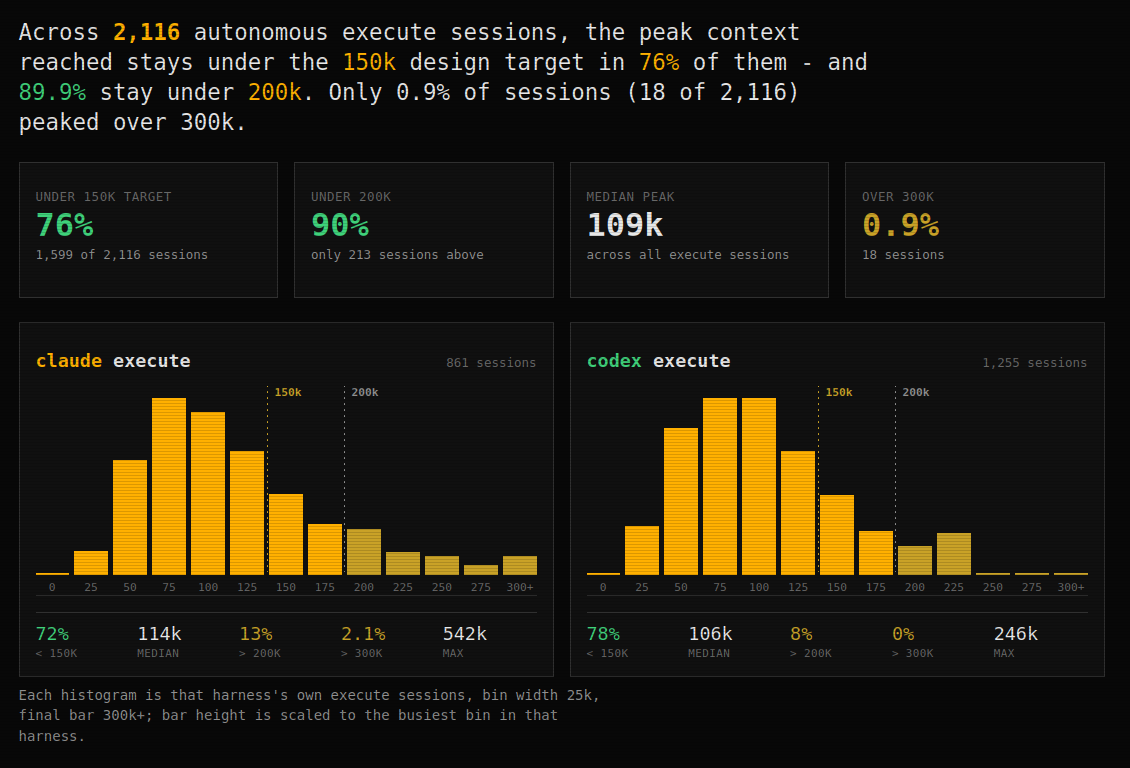Click the 'OVER 300K' card label
Viewport: 1130px width, 768px height.
[x=897, y=197]
